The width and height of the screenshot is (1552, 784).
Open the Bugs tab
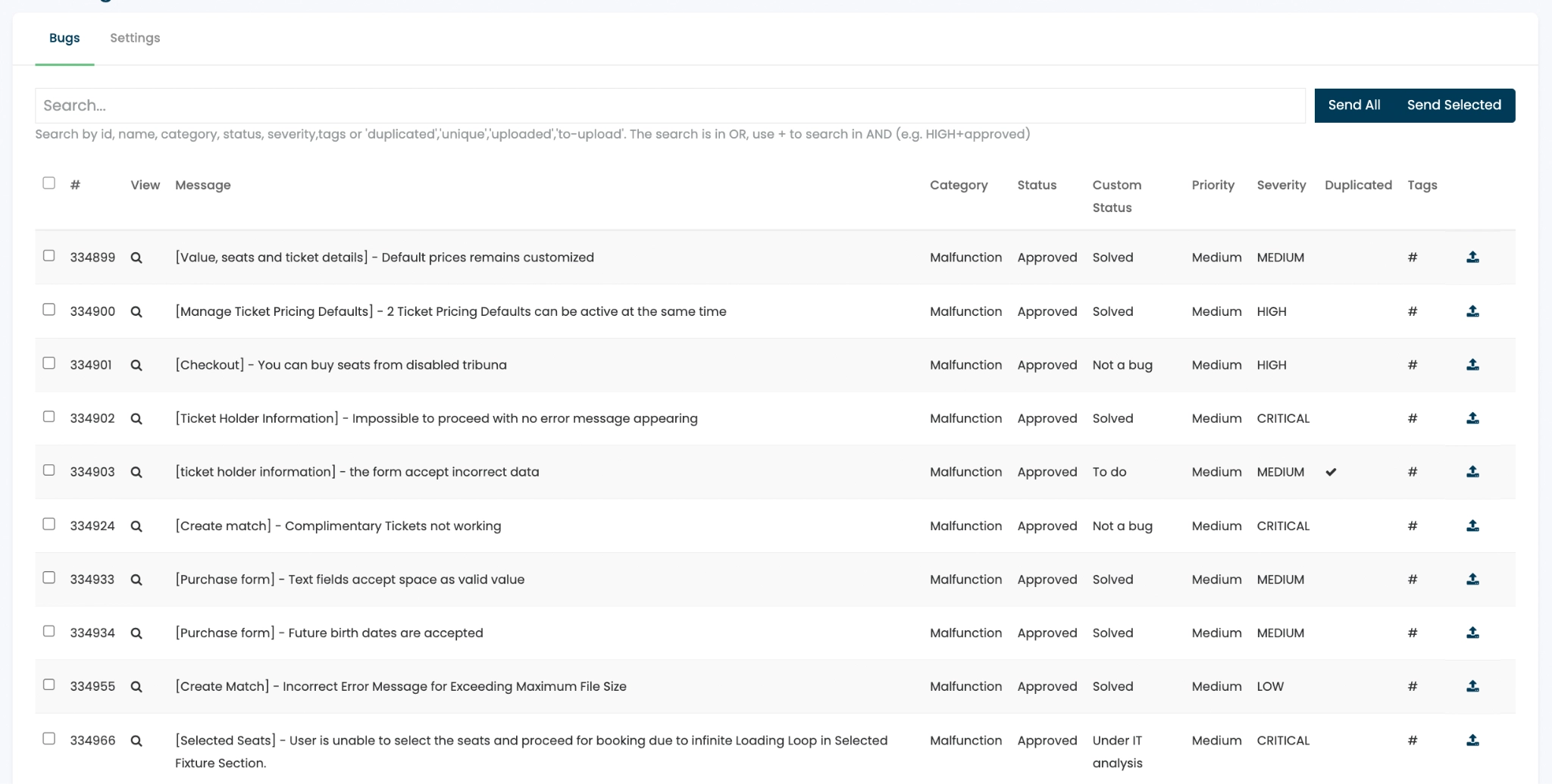tap(64, 38)
